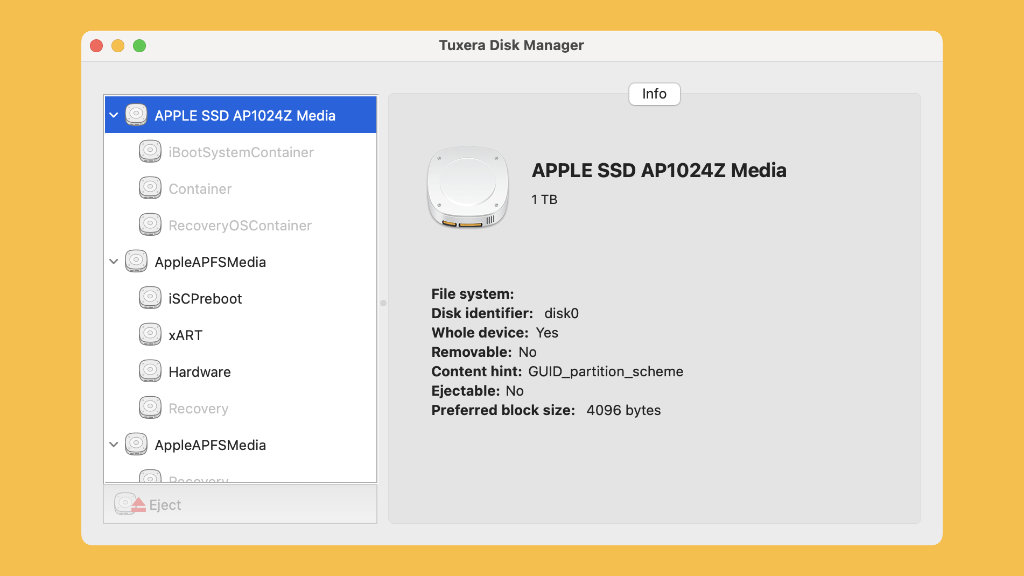
Task: Click the iSCPreboot volume icon
Action: click(150, 298)
